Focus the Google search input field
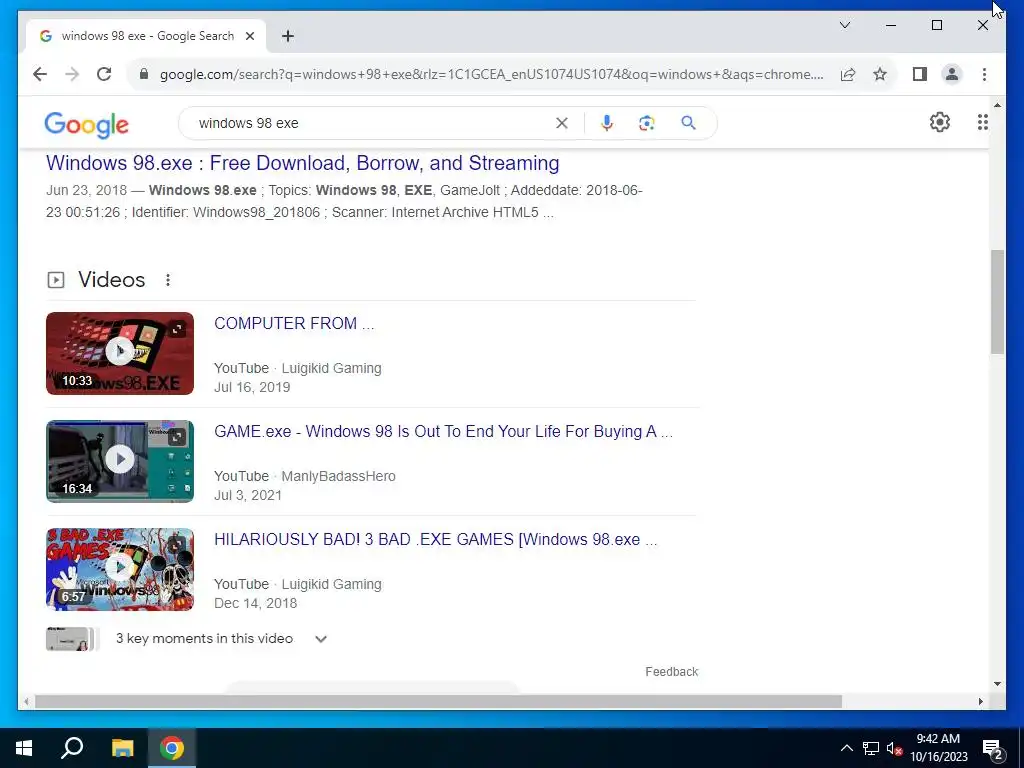1024x768 pixels. click(x=372, y=123)
